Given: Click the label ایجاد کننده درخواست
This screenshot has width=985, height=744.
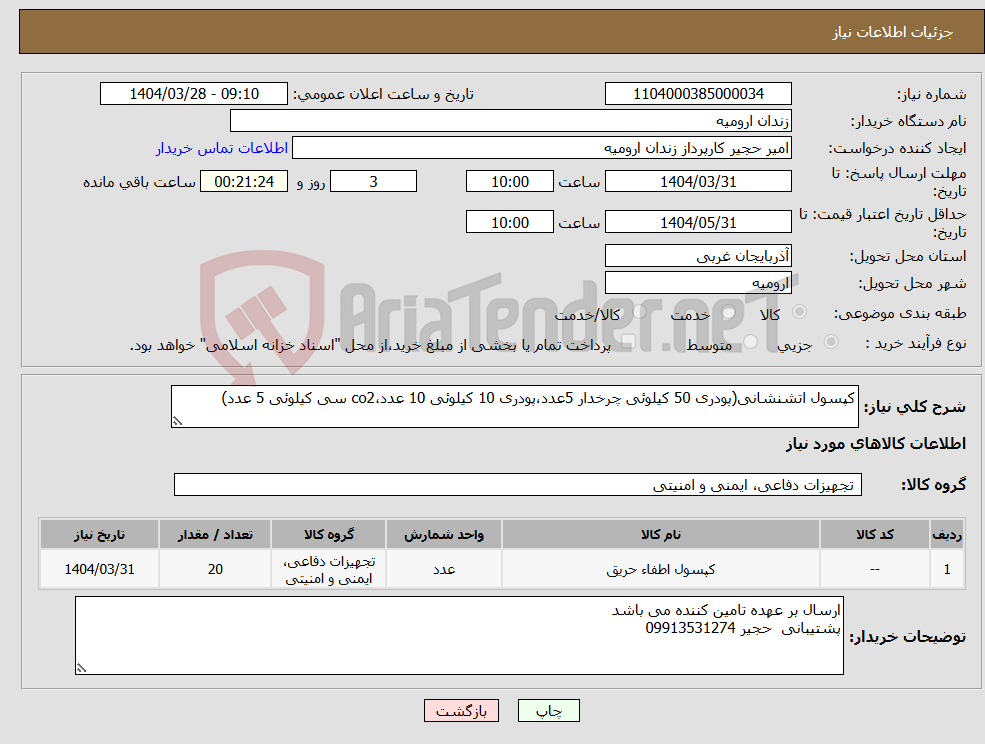Looking at the screenshot, I should pyautogui.click(x=897, y=149).
